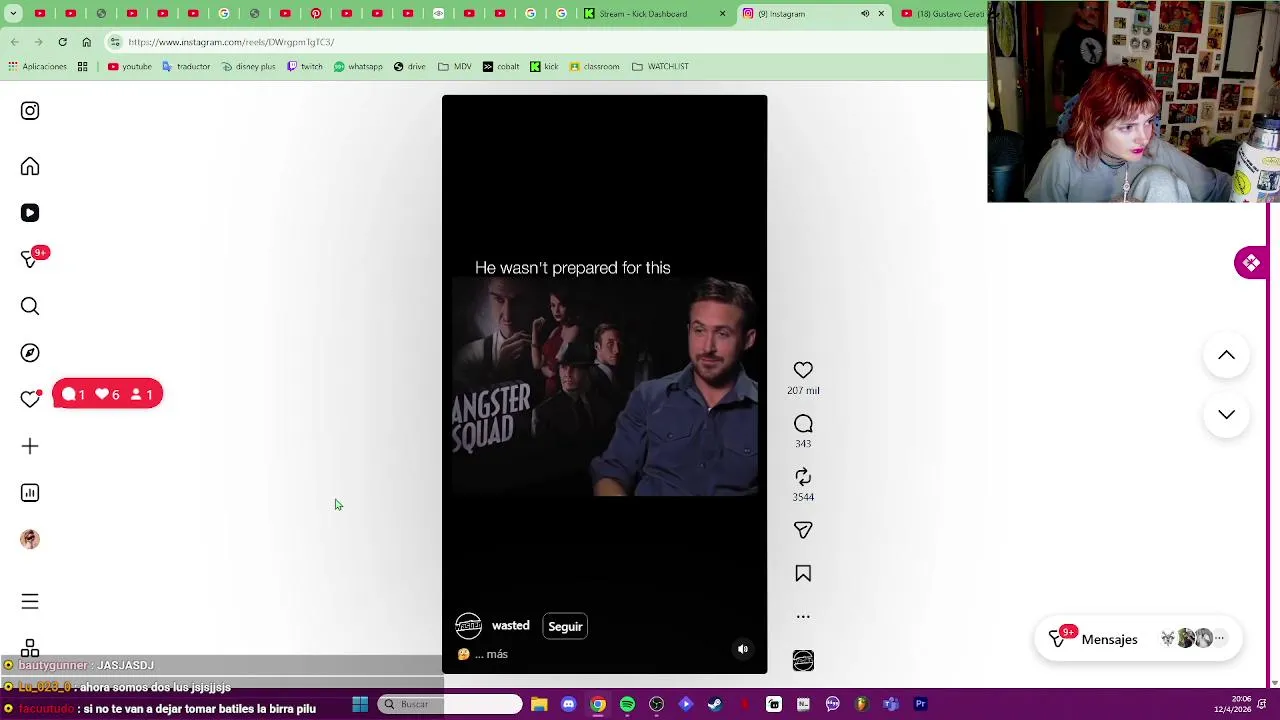
Task: Open WATCHLIST bookmarks folder
Action: coord(660,67)
